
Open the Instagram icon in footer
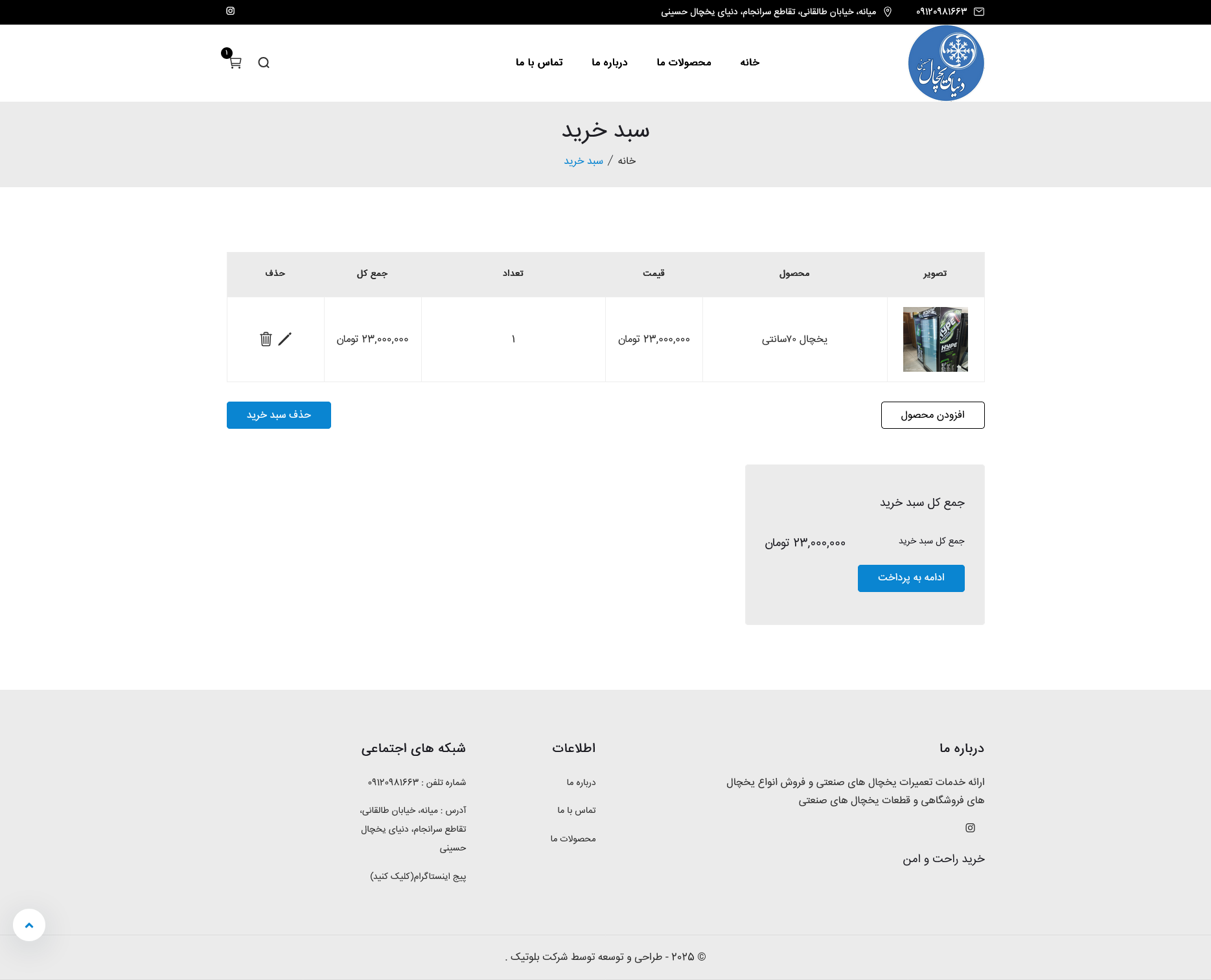[x=970, y=828]
